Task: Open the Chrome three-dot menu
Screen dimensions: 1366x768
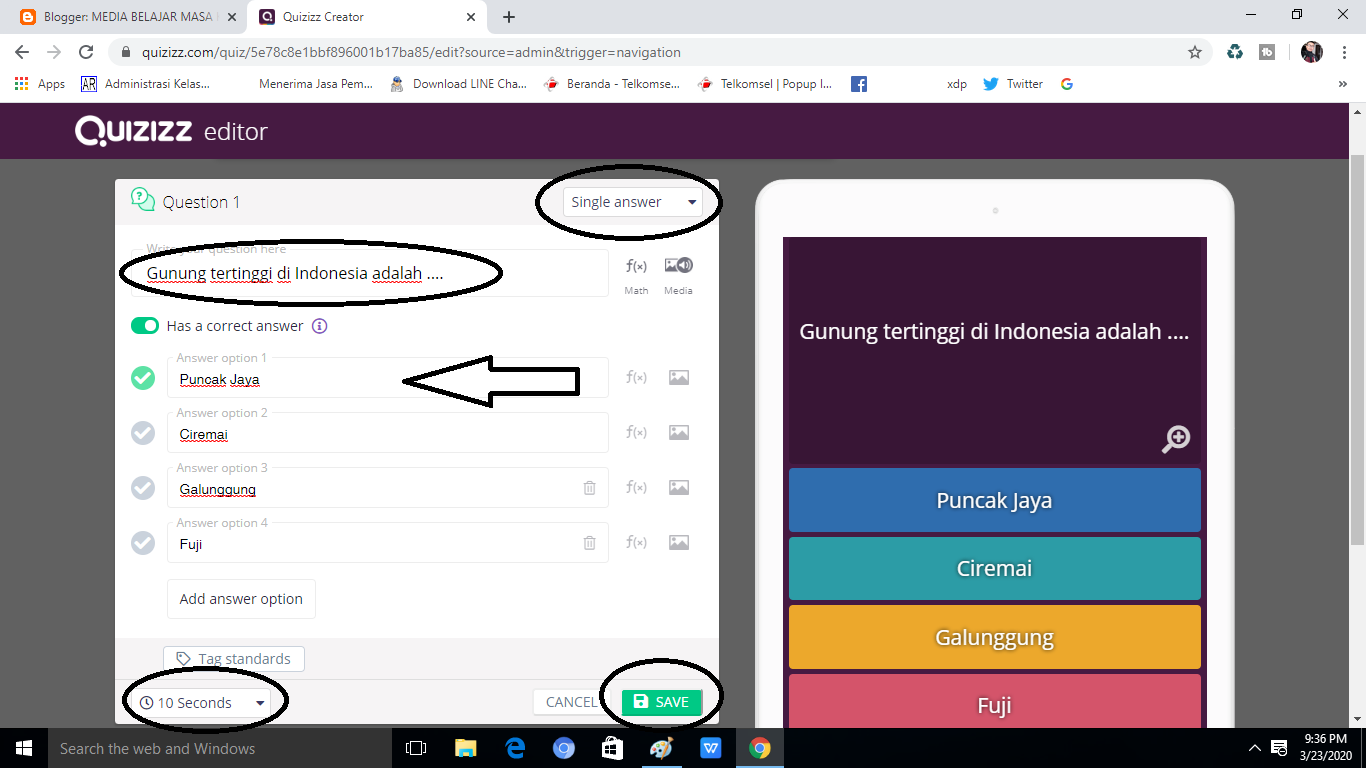Action: click(x=1345, y=51)
